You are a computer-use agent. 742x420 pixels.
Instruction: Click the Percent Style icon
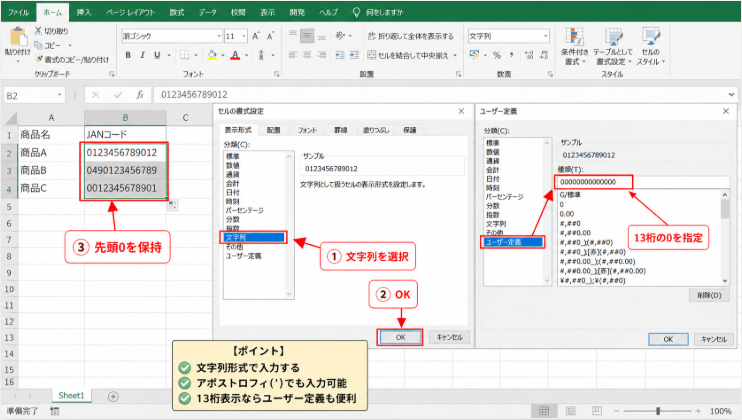coord(497,55)
